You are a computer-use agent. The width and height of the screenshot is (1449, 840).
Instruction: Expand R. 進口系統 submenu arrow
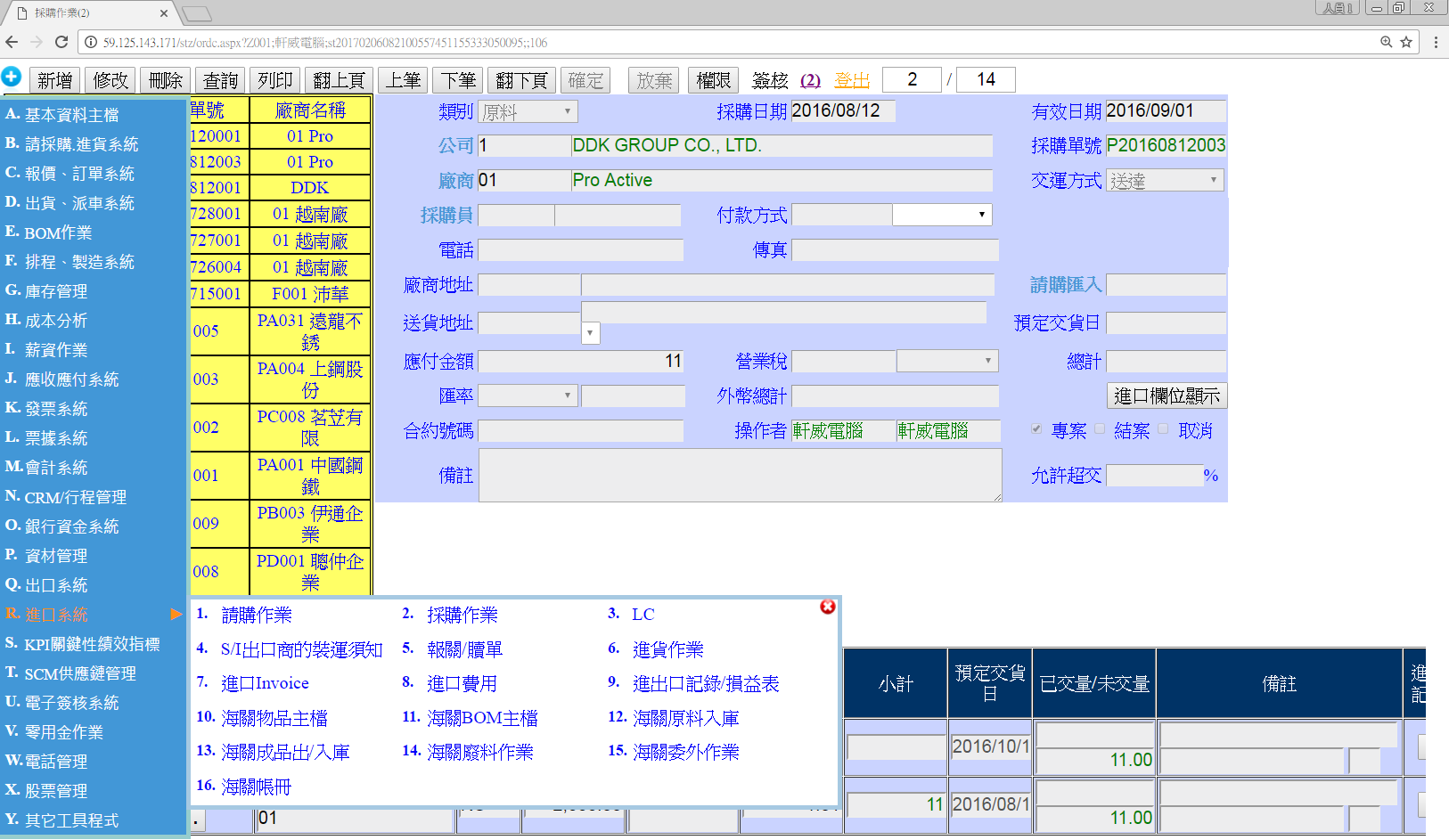pos(176,614)
